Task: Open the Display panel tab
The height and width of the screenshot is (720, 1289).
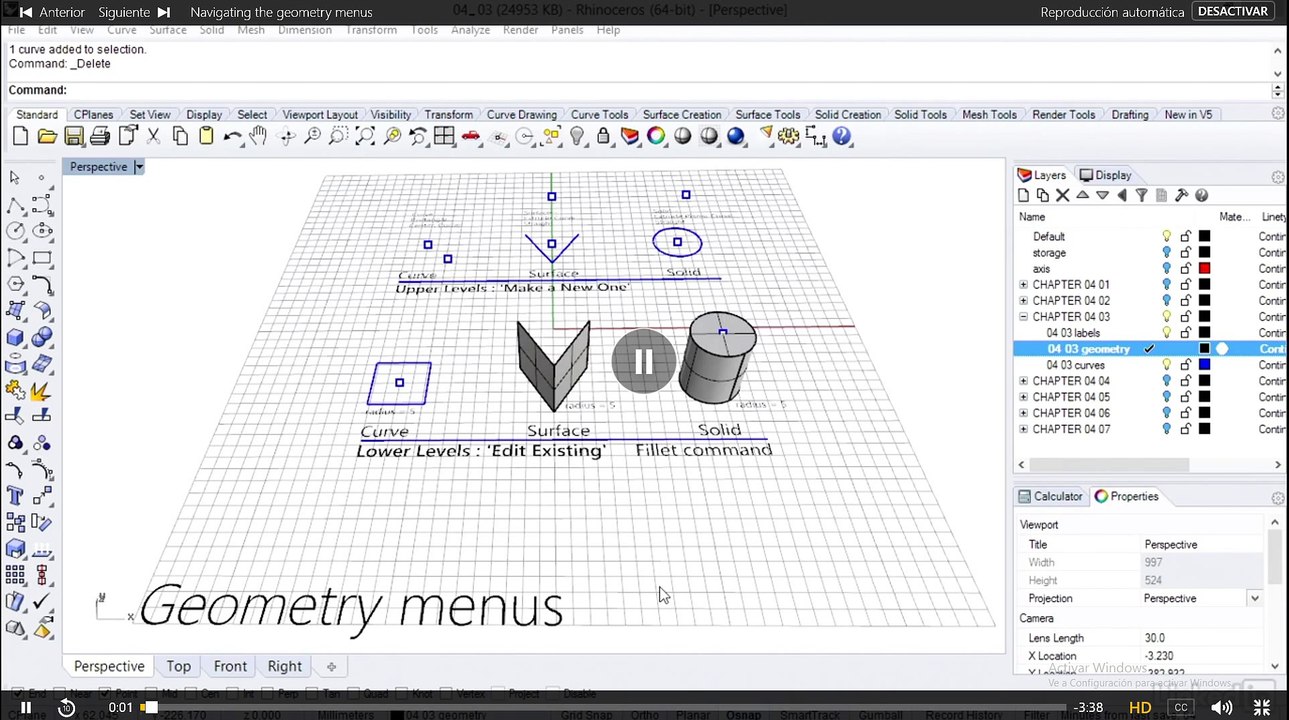Action: 1105,175
